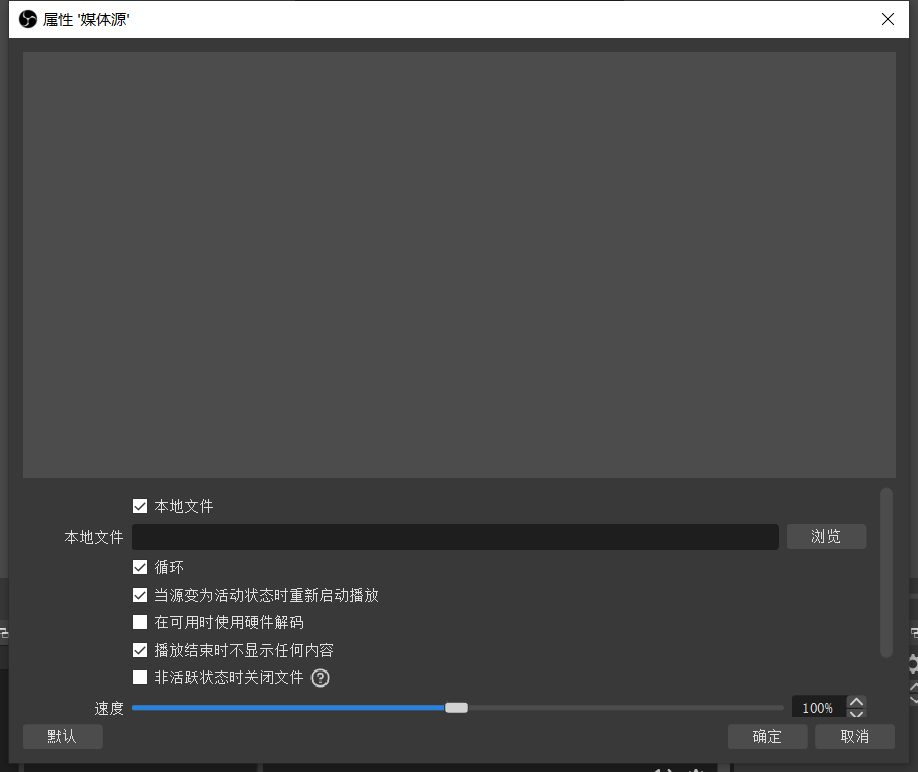This screenshot has width=918, height=772.
Task: Click the properties panel vertical scrollbar
Action: (x=886, y=572)
